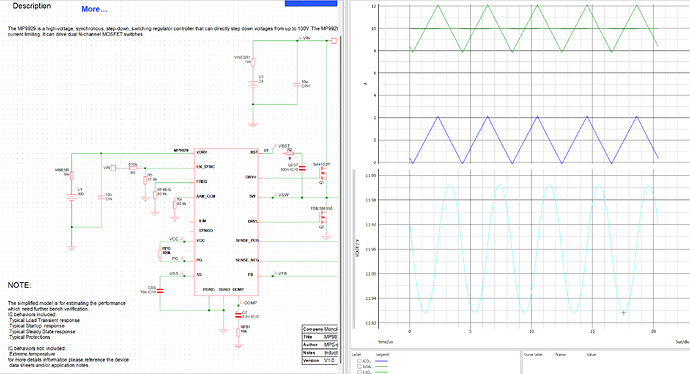Click the blue button above the schematic
Viewport: 690px width, 374px height.
click(311, 3)
